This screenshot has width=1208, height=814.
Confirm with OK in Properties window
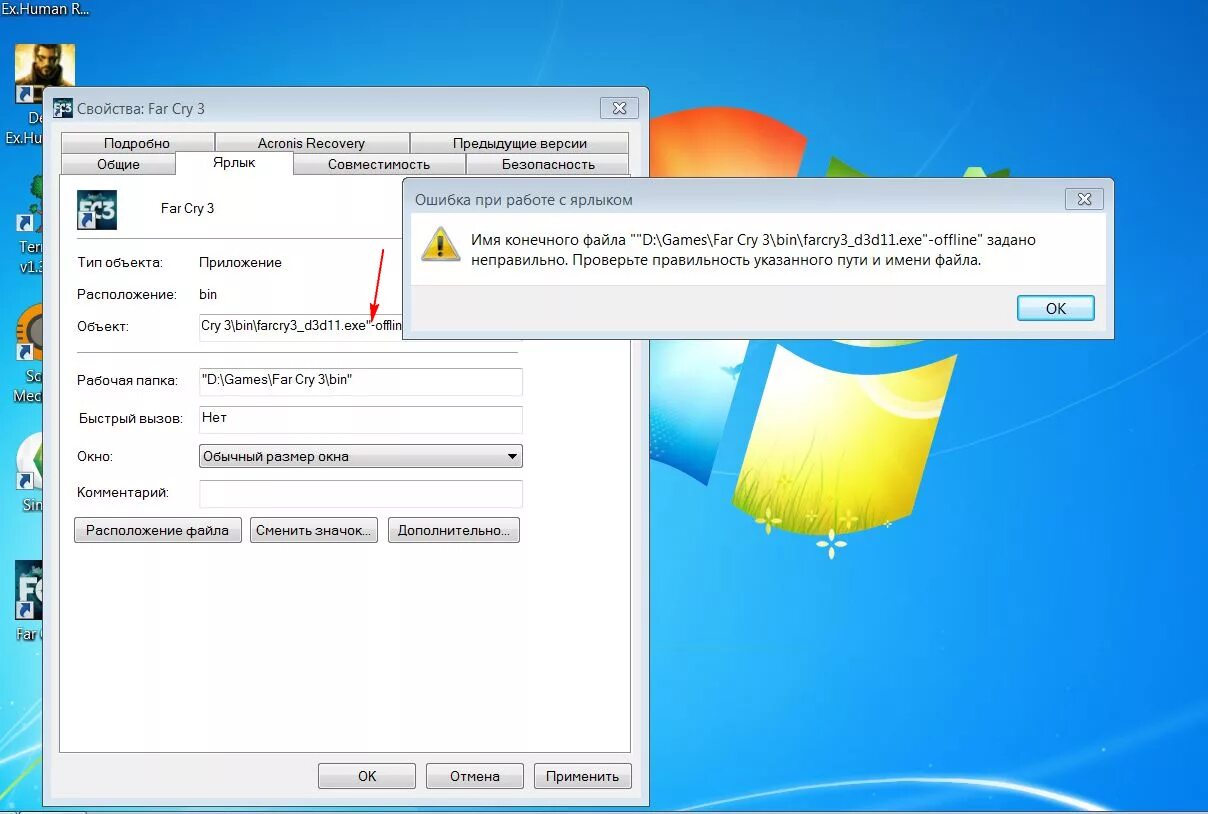click(367, 776)
